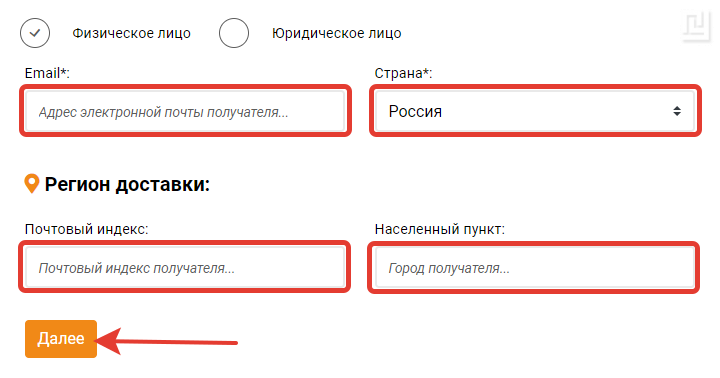Click the checkmark inside Физическое лицо circle
This screenshot has width=720, height=378.
pos(35,33)
